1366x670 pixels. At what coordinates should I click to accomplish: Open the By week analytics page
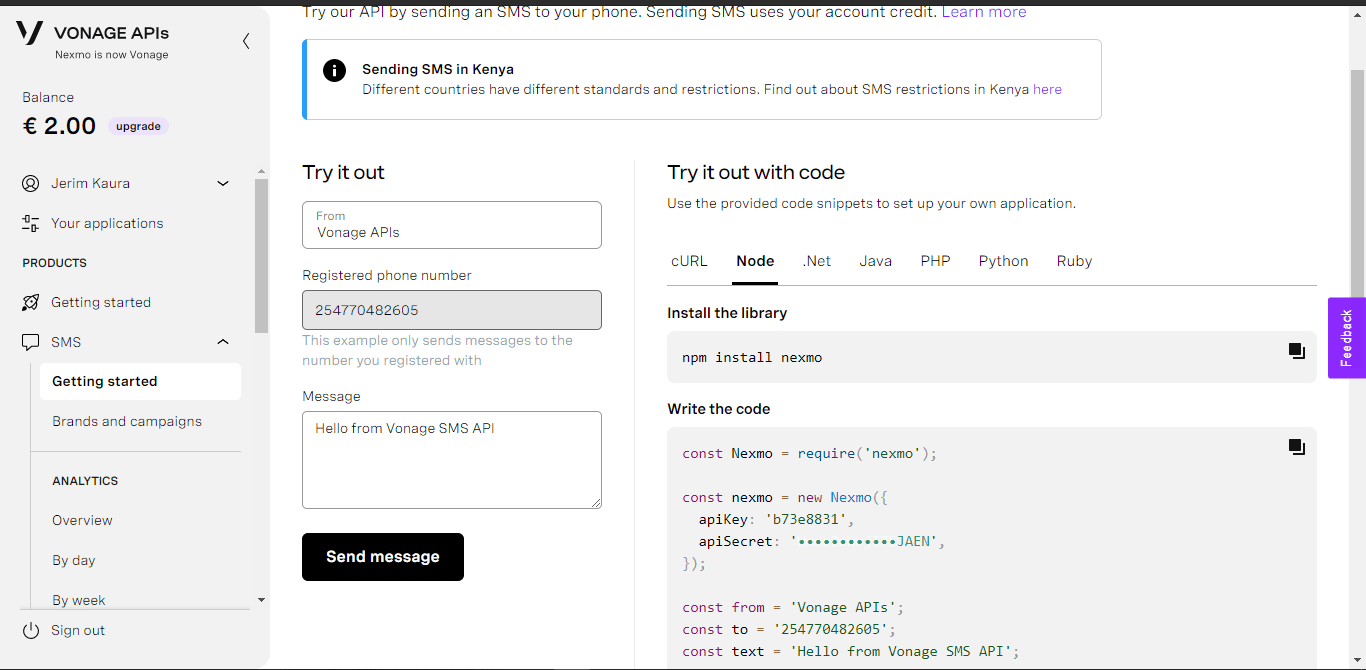[79, 600]
